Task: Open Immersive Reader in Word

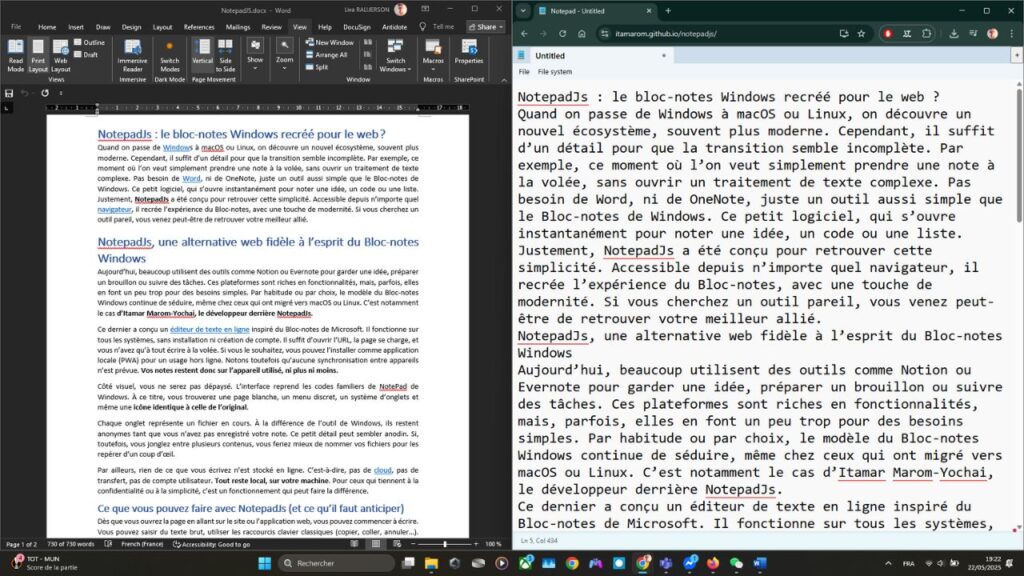Action: click(133, 55)
